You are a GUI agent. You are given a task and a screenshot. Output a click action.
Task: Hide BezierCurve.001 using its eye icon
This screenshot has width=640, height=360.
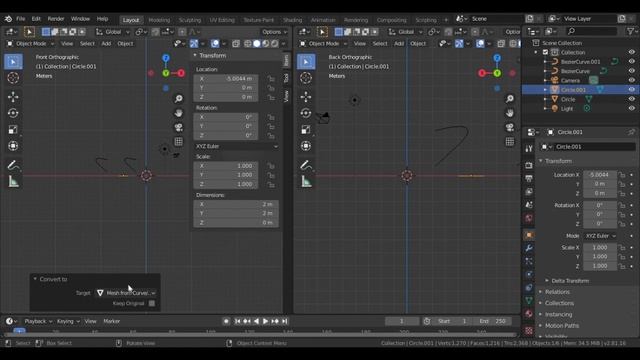coord(631,62)
